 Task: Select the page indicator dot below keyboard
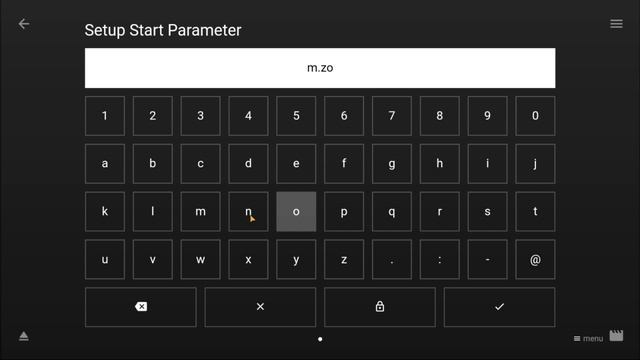[x=320, y=339]
